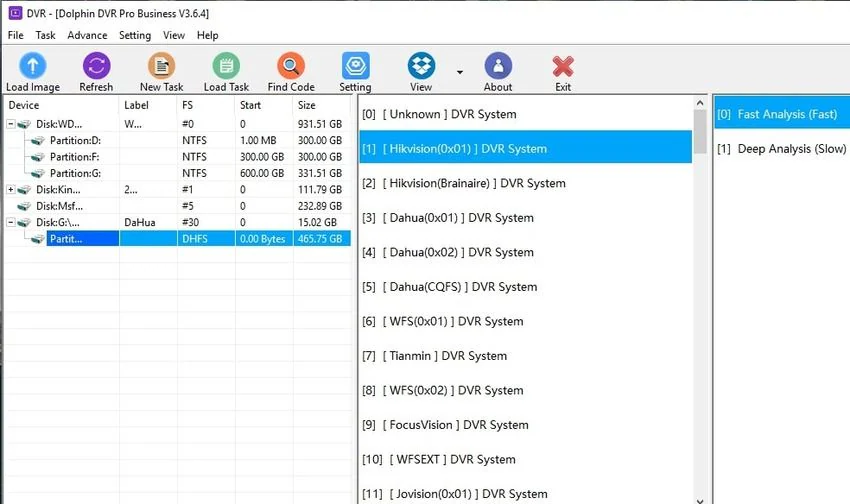Select the [Unknown] DVR System entry

[x=525, y=114]
